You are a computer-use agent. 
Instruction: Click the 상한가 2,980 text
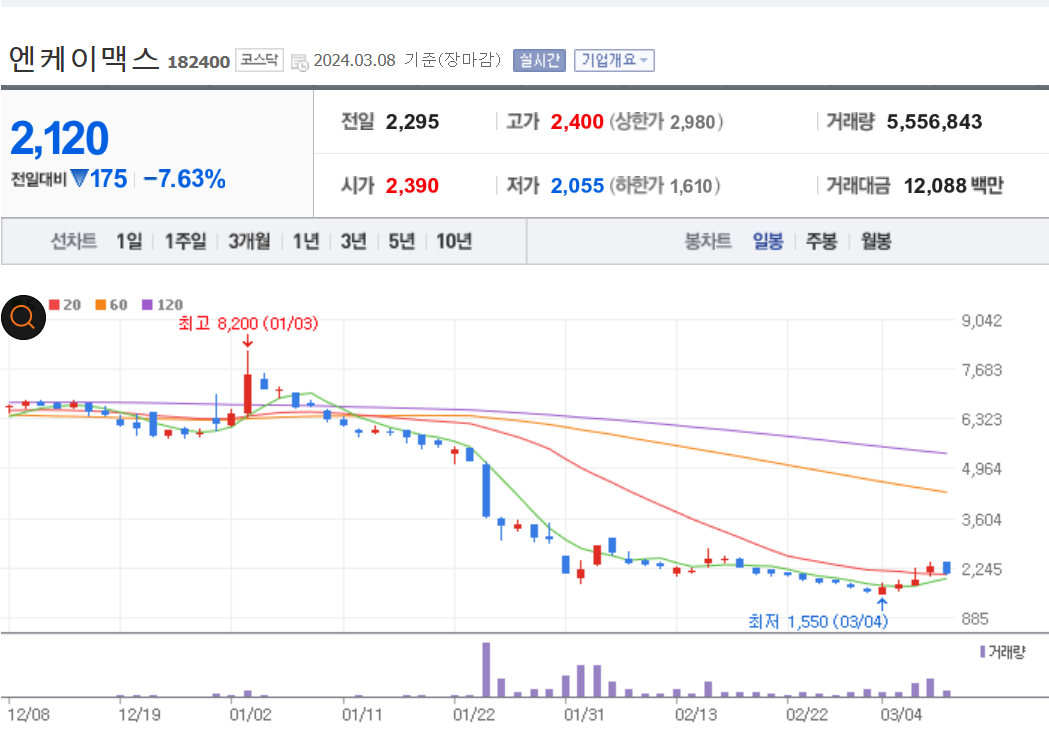pyautogui.click(x=666, y=122)
